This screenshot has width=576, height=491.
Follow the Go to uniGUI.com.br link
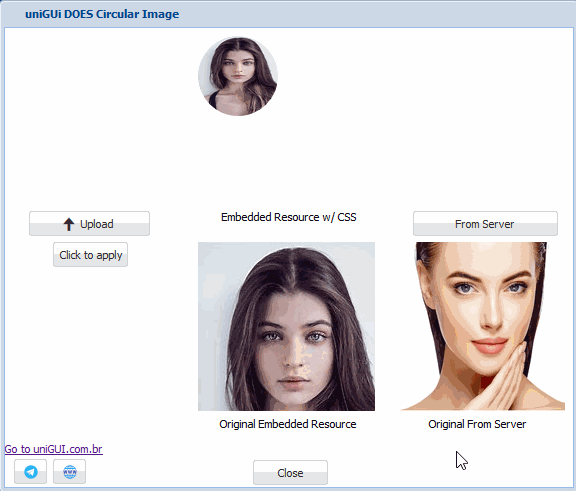click(x=54, y=449)
